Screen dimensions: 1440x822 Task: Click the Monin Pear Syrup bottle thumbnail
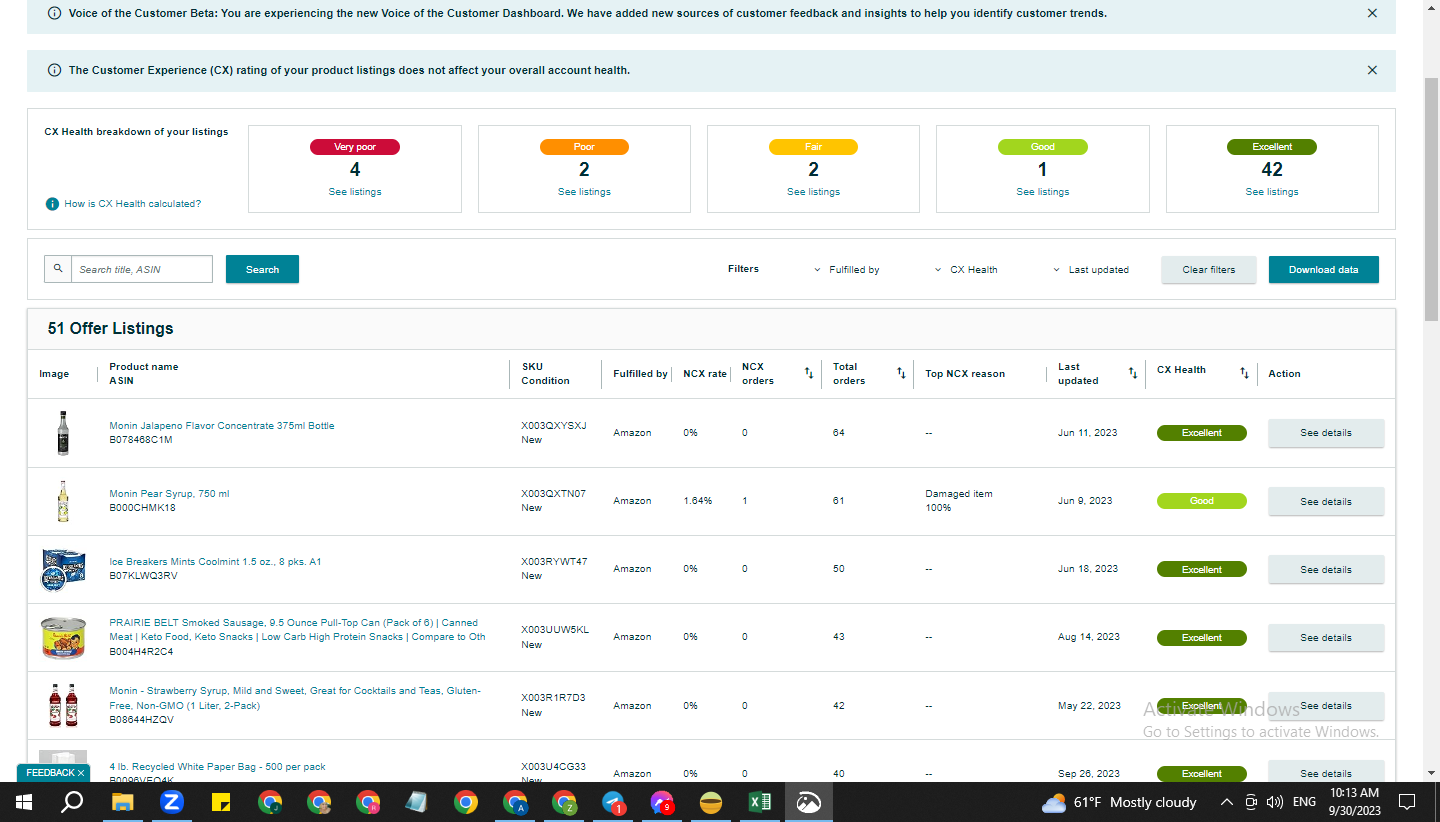[x=63, y=501]
